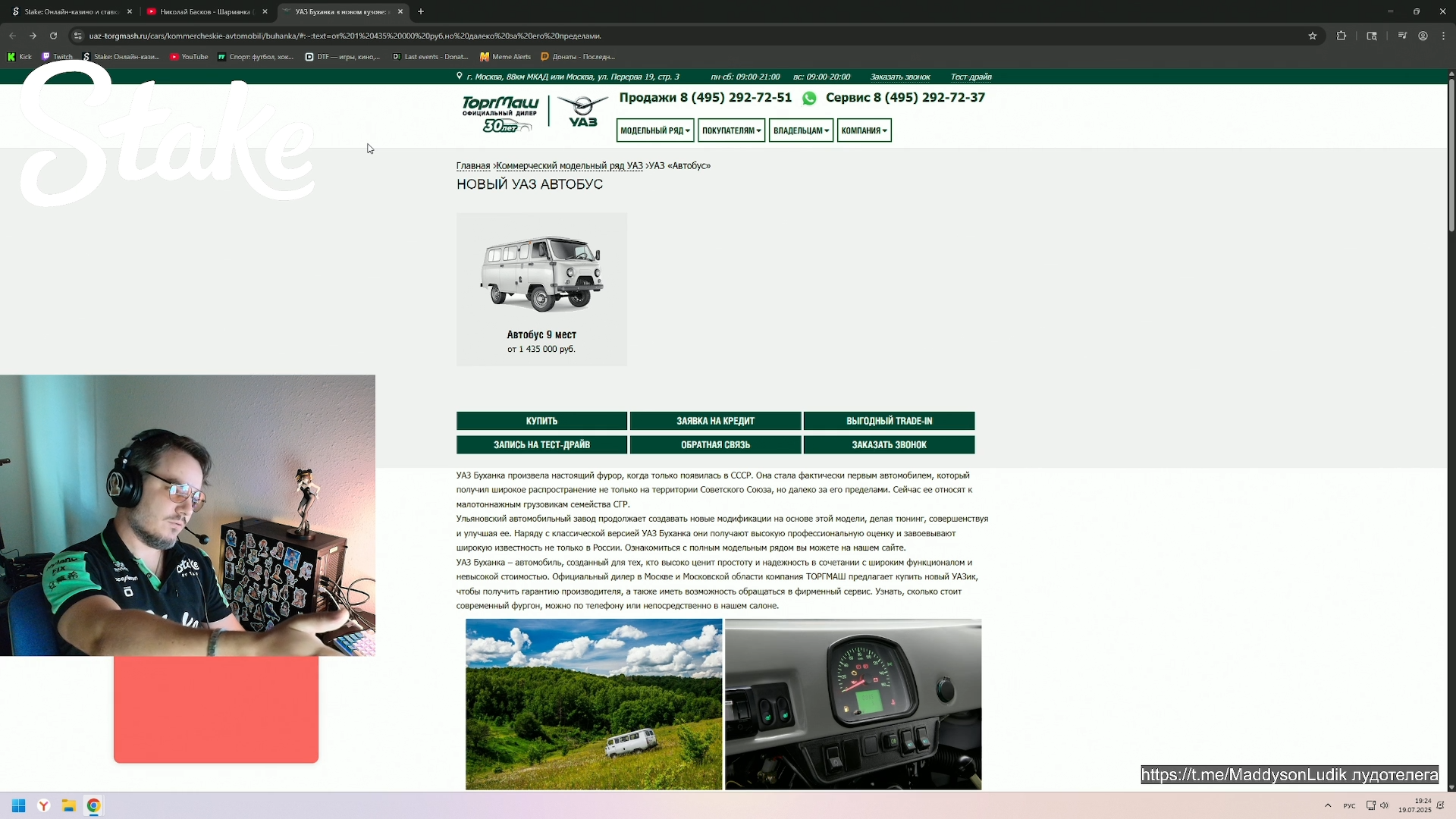Click Заявка на кредит button
Viewport: 1456px width, 819px height.
pyautogui.click(x=715, y=421)
